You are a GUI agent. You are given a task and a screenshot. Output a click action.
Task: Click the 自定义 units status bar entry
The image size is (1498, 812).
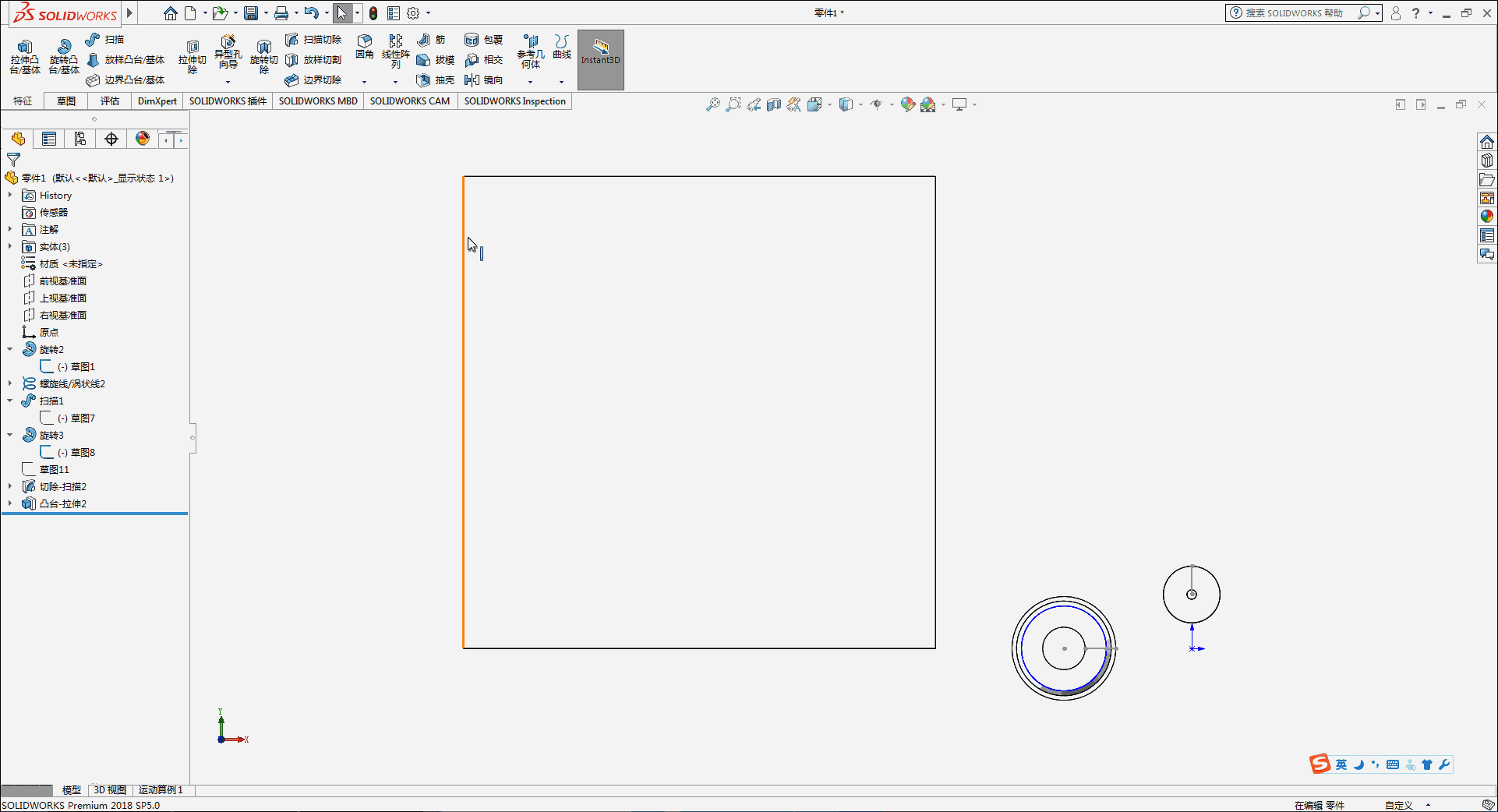coord(1399,806)
